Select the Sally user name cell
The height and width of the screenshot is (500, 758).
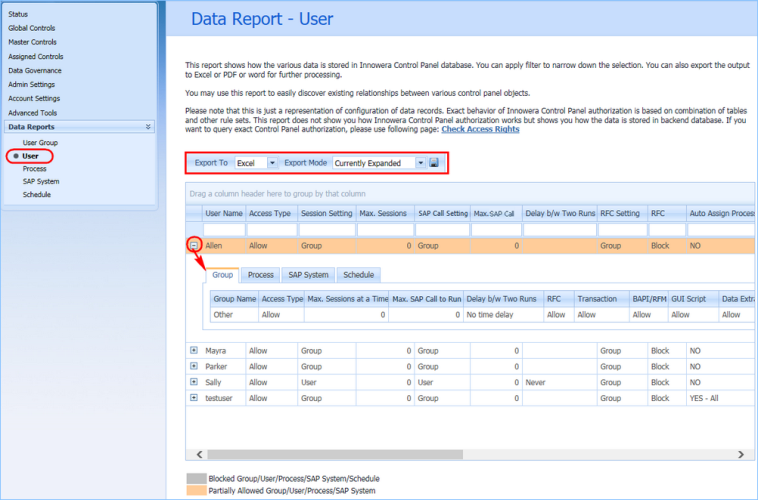224,382
